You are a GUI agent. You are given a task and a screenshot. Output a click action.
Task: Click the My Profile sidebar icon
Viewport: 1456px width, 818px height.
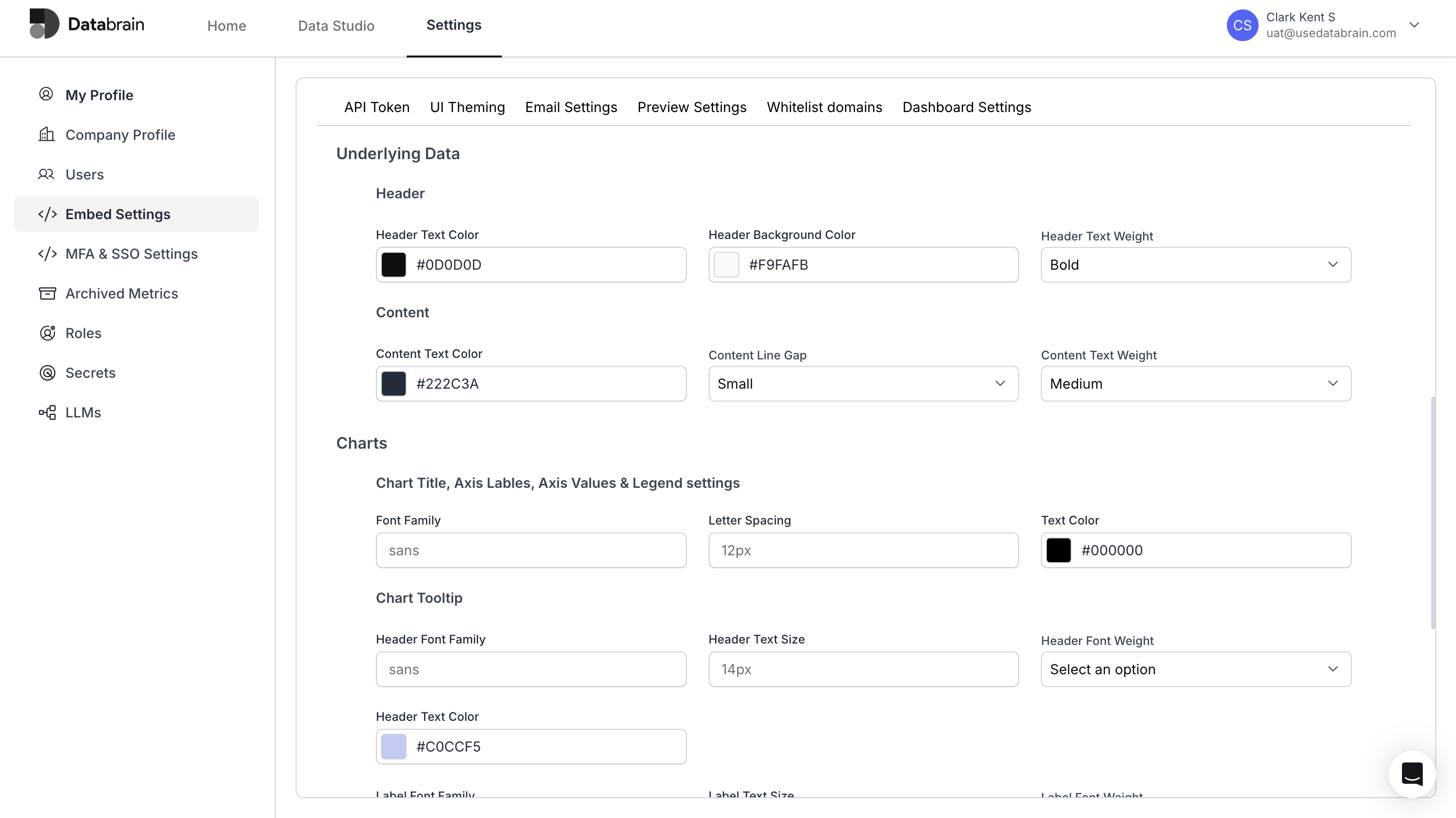46,94
